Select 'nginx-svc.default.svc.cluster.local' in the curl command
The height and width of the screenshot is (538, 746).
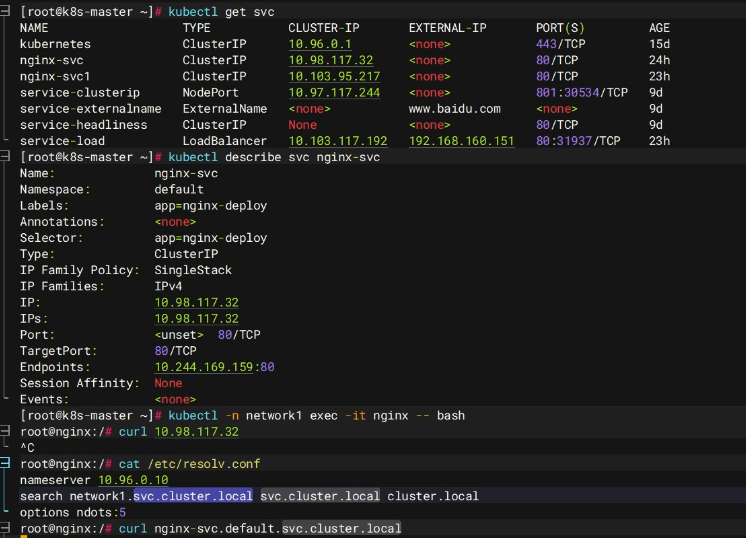pyautogui.click(x=278, y=528)
